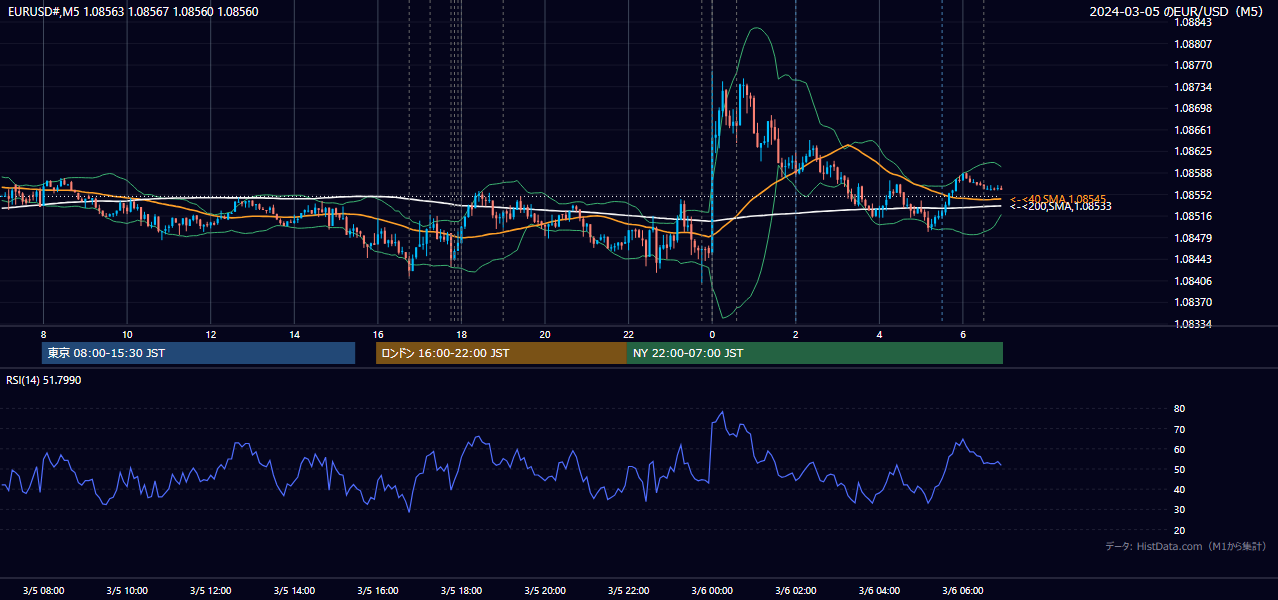Select the ロンドン 16:00-22:00 JST session bar

501,353
